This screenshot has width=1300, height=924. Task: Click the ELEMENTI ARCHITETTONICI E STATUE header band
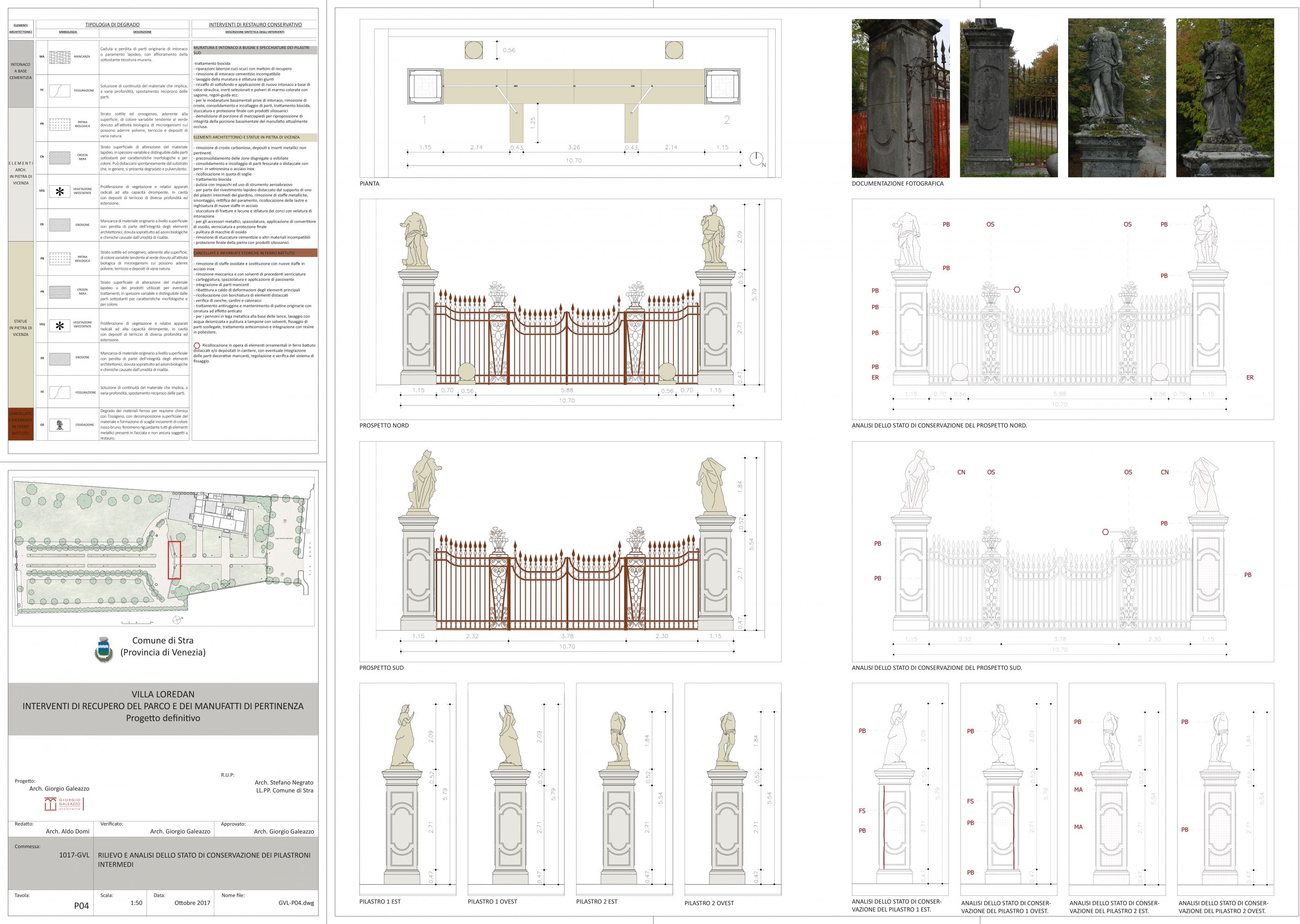point(255,137)
